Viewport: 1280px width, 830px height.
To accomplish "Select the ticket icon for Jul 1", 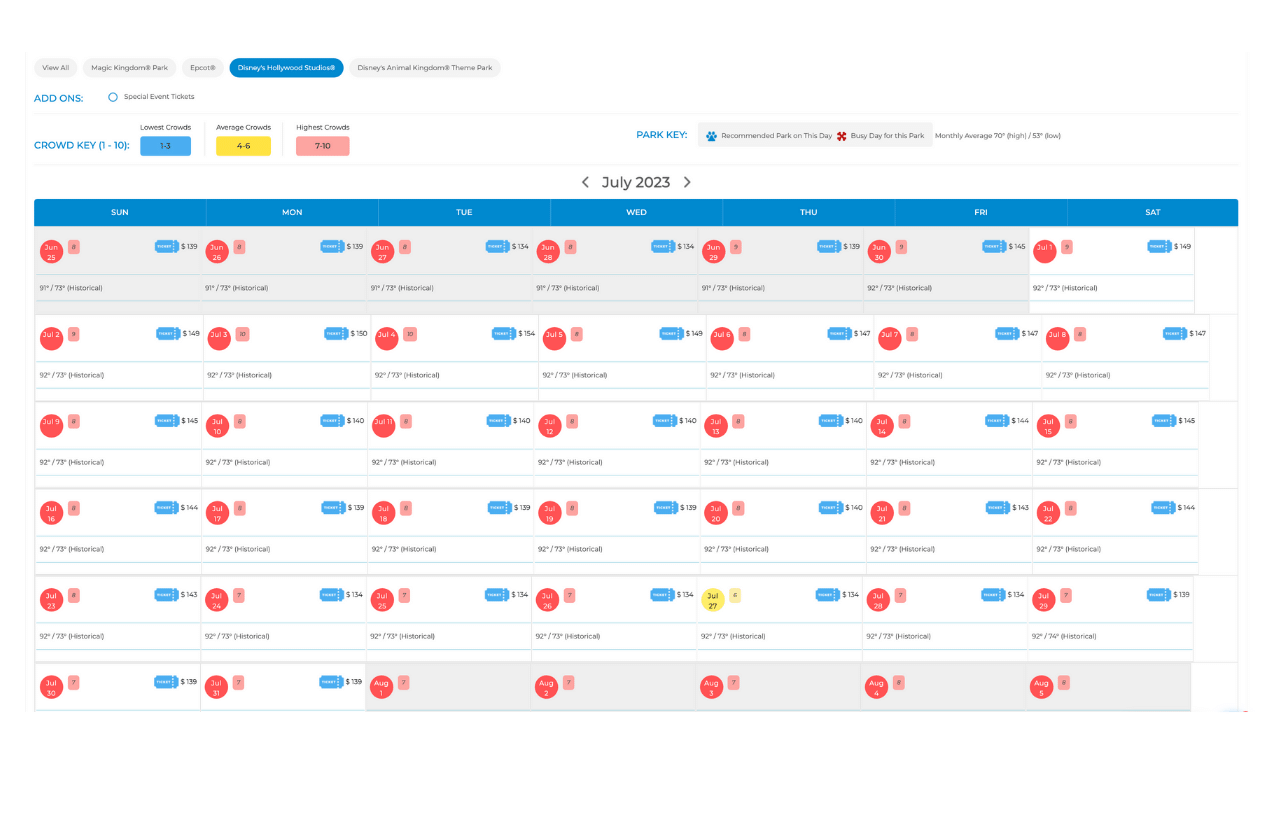I will [x=1160, y=246].
